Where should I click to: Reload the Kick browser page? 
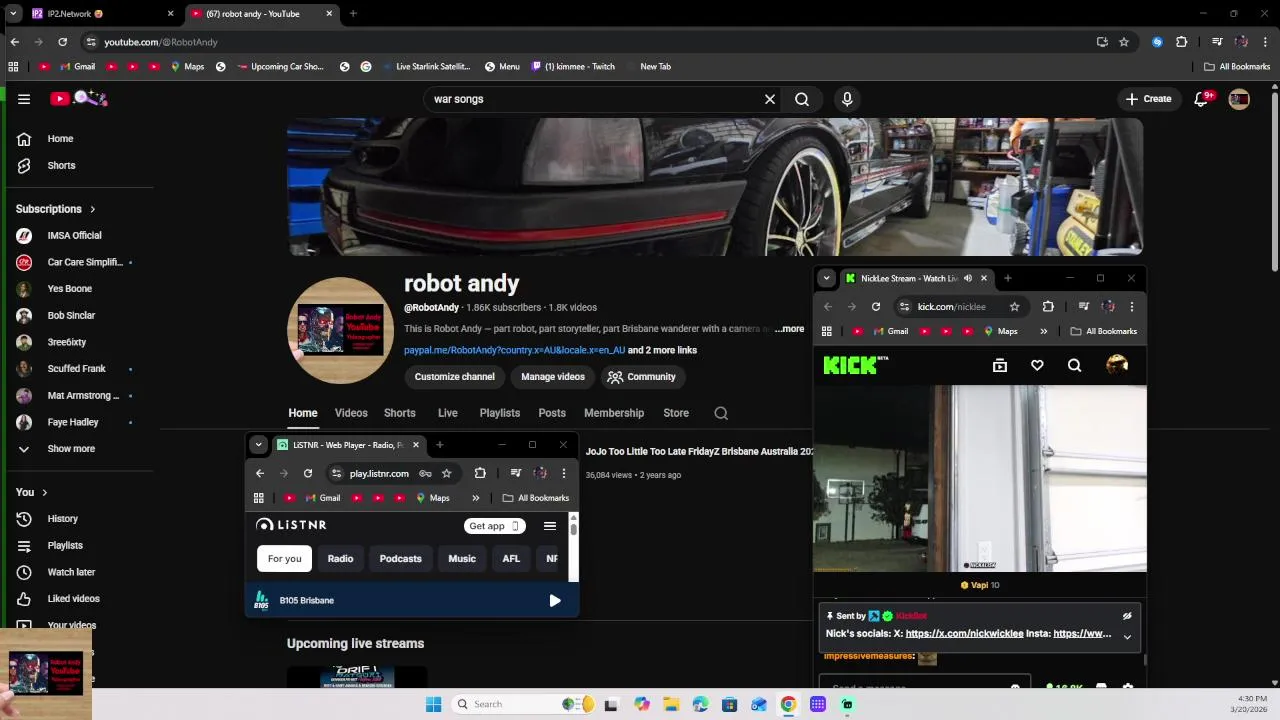876,307
